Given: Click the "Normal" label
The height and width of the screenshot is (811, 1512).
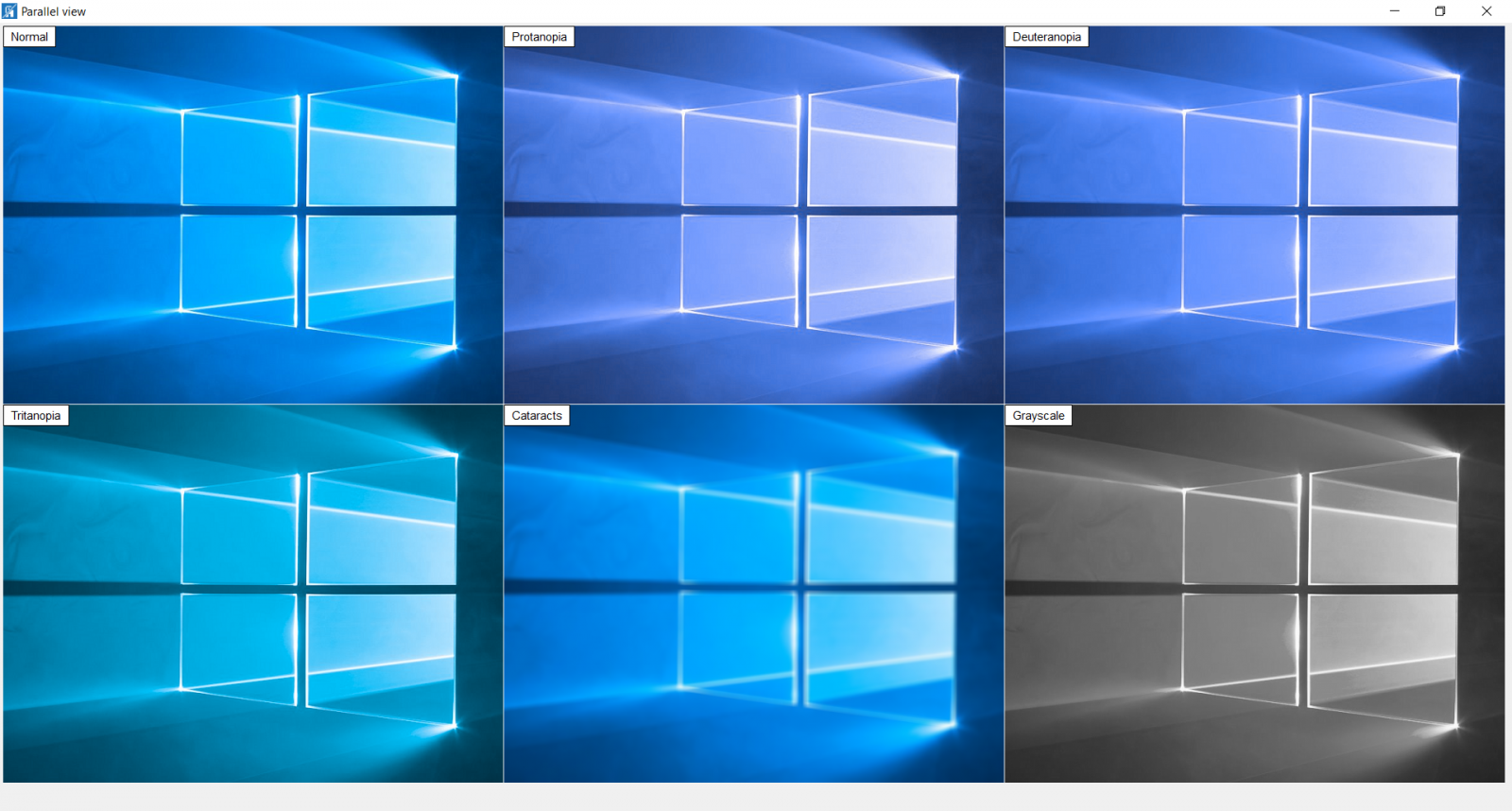Looking at the screenshot, I should (29, 37).
